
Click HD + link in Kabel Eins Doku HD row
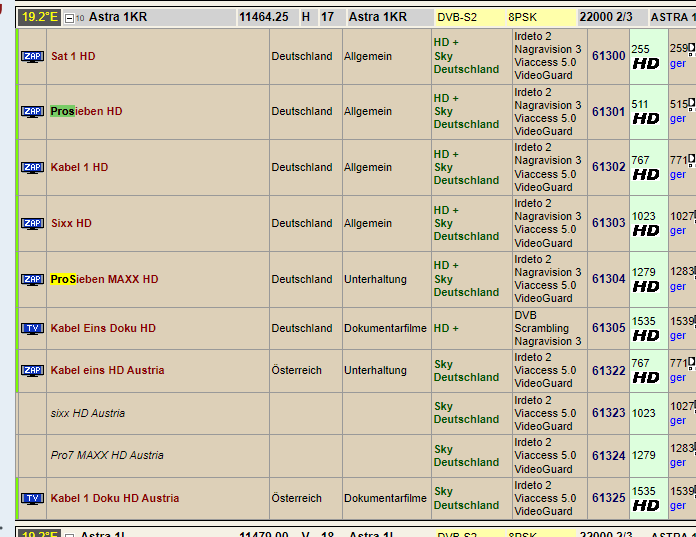446,328
